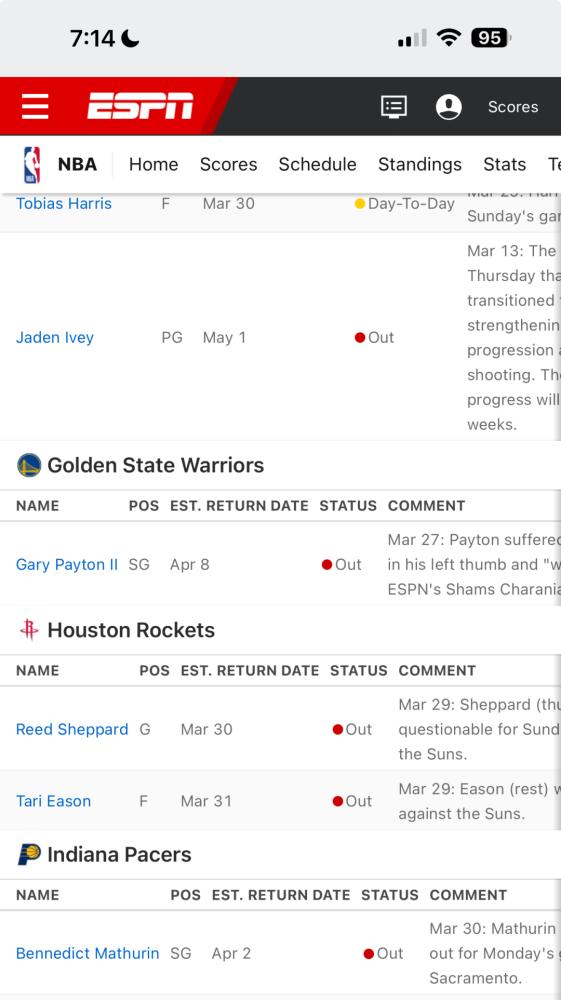Open Jaden Ivey player link
This screenshot has width=561, height=1000.
coord(55,337)
